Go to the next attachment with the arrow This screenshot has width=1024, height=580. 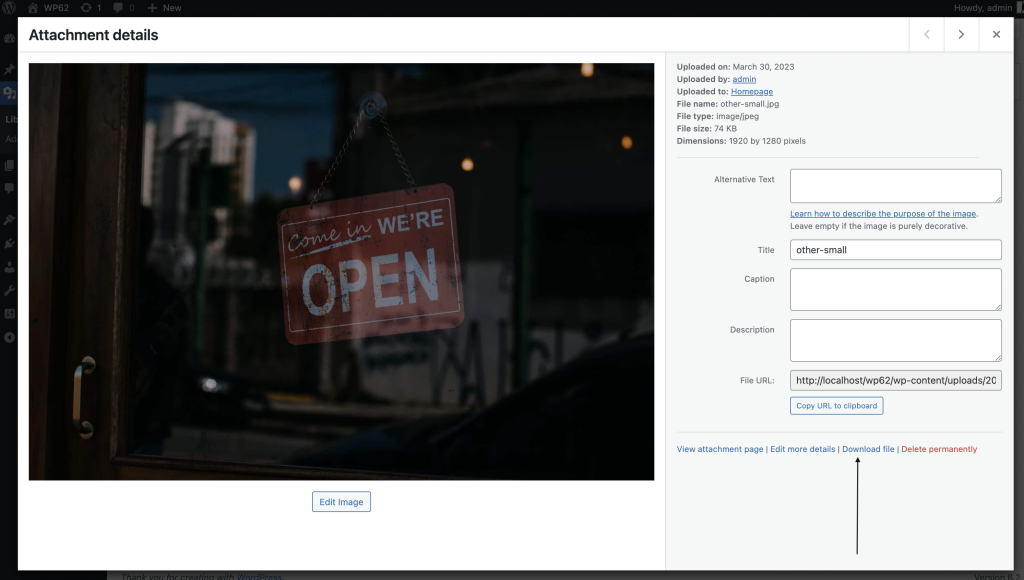[960, 34]
